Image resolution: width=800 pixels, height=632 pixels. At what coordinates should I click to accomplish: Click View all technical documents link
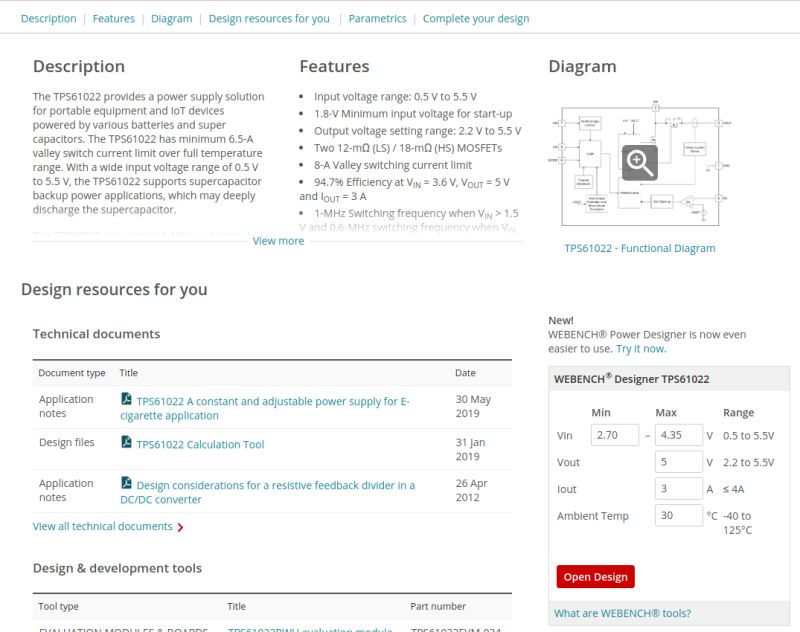coord(103,526)
